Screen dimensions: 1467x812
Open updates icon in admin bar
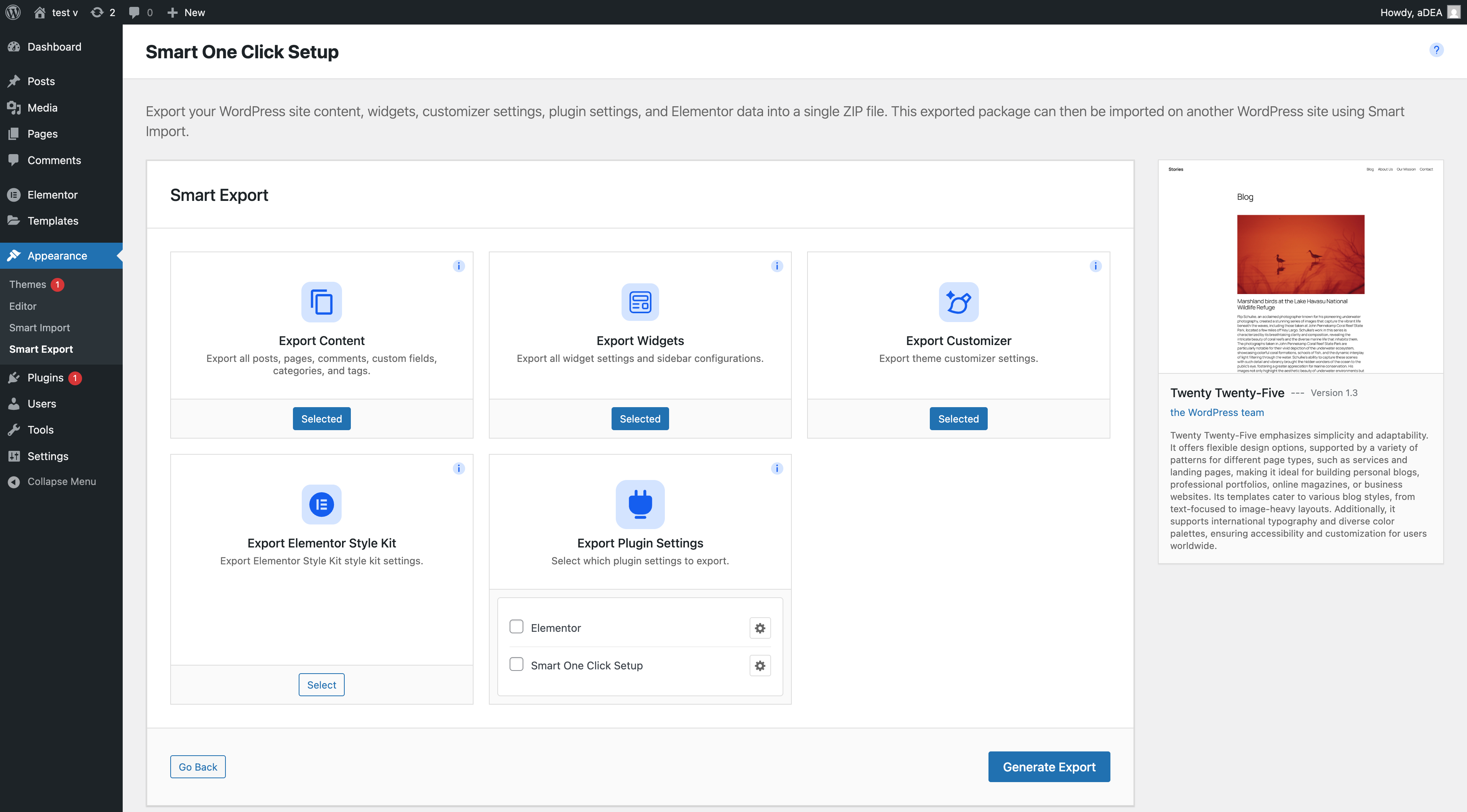coord(102,12)
